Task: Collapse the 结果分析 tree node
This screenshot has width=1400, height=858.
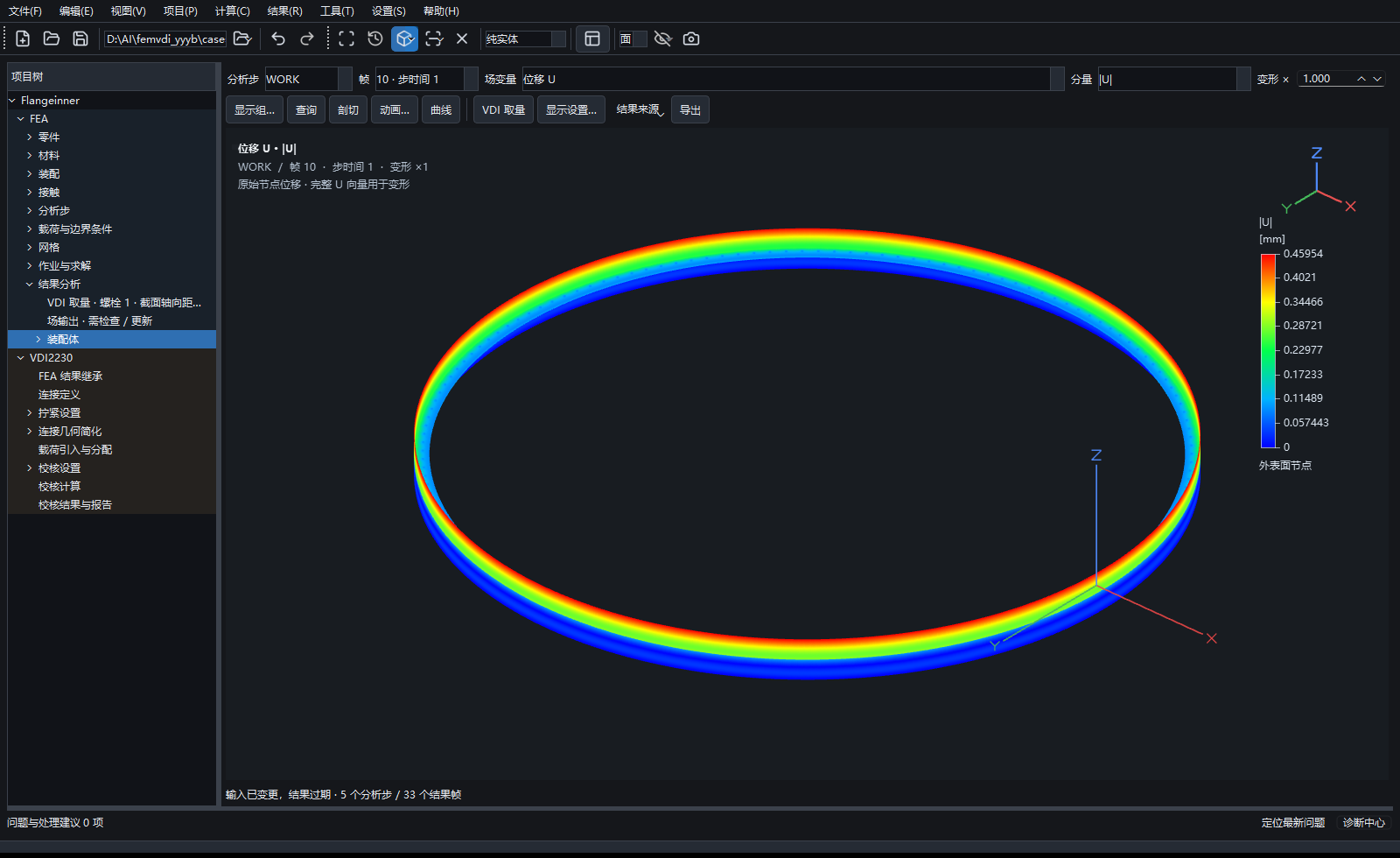Action: [x=29, y=285]
